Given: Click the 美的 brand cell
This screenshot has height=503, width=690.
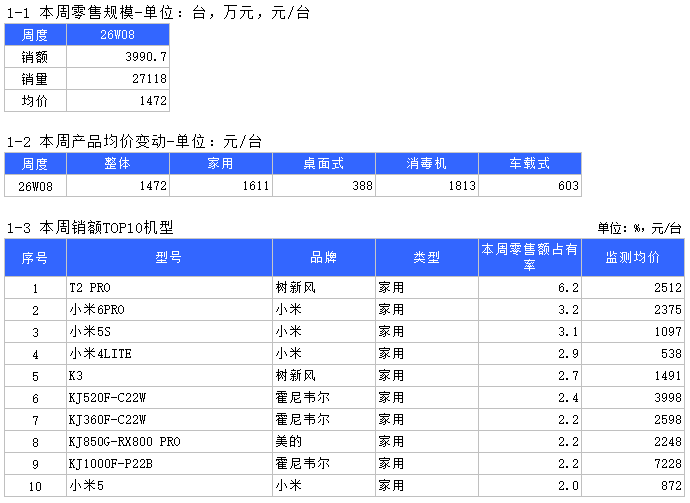Looking at the screenshot, I should [323, 442].
